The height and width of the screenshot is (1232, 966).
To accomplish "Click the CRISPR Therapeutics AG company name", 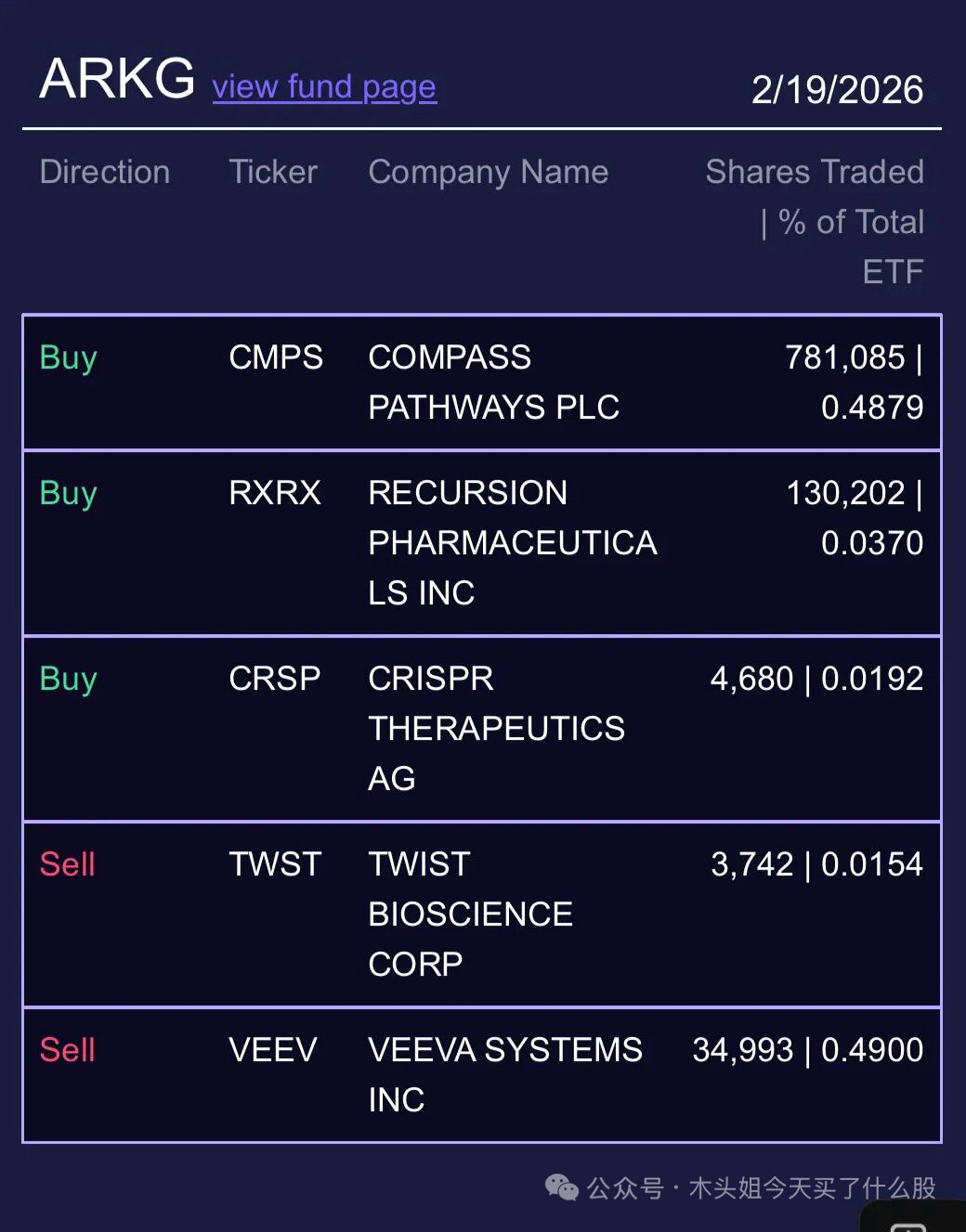I will coord(496,729).
